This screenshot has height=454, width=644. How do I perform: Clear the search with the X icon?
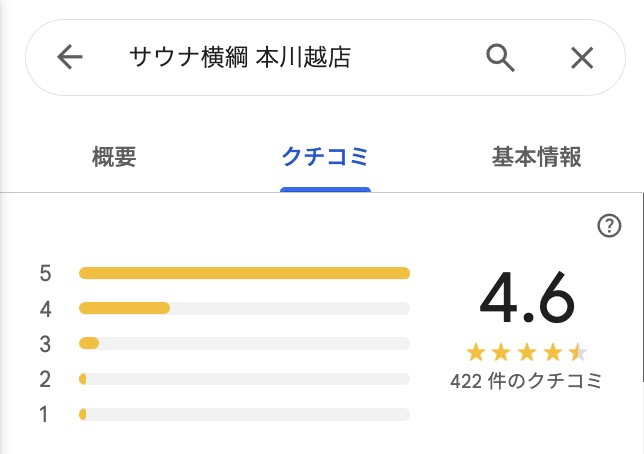click(x=582, y=58)
